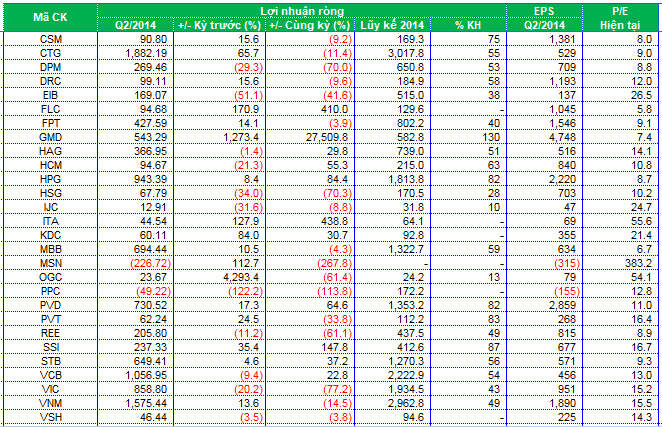662x427 pixels.
Task: Select MSN negative EPS '(315)'
Action: (x=566, y=263)
